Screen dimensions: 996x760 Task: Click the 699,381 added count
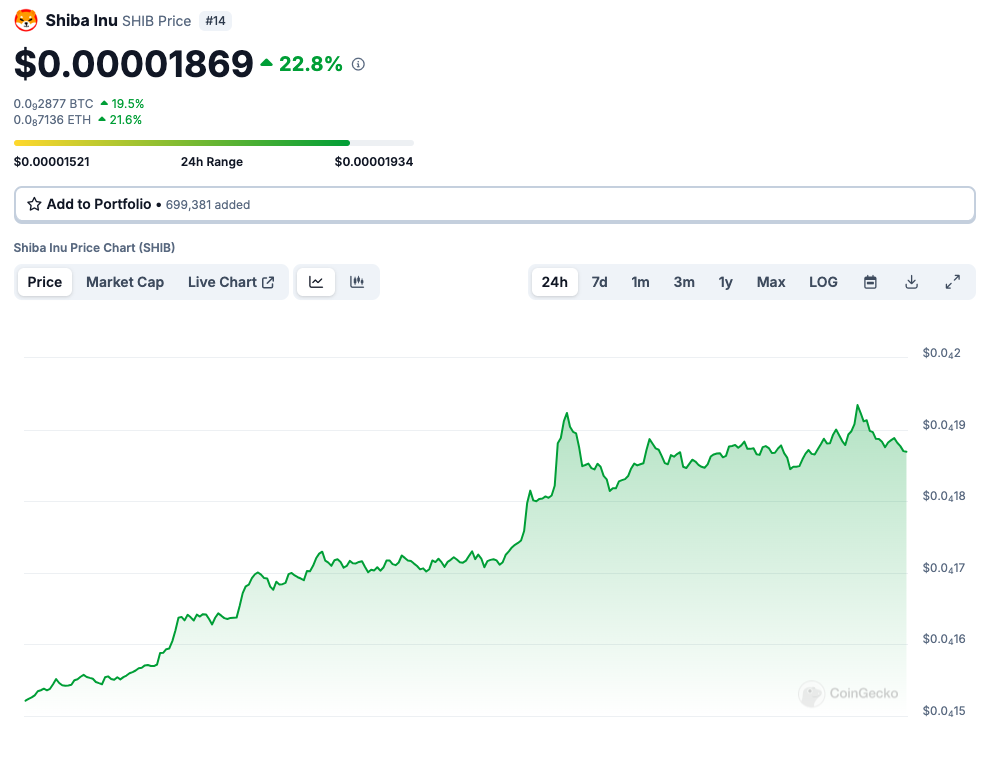tap(208, 205)
